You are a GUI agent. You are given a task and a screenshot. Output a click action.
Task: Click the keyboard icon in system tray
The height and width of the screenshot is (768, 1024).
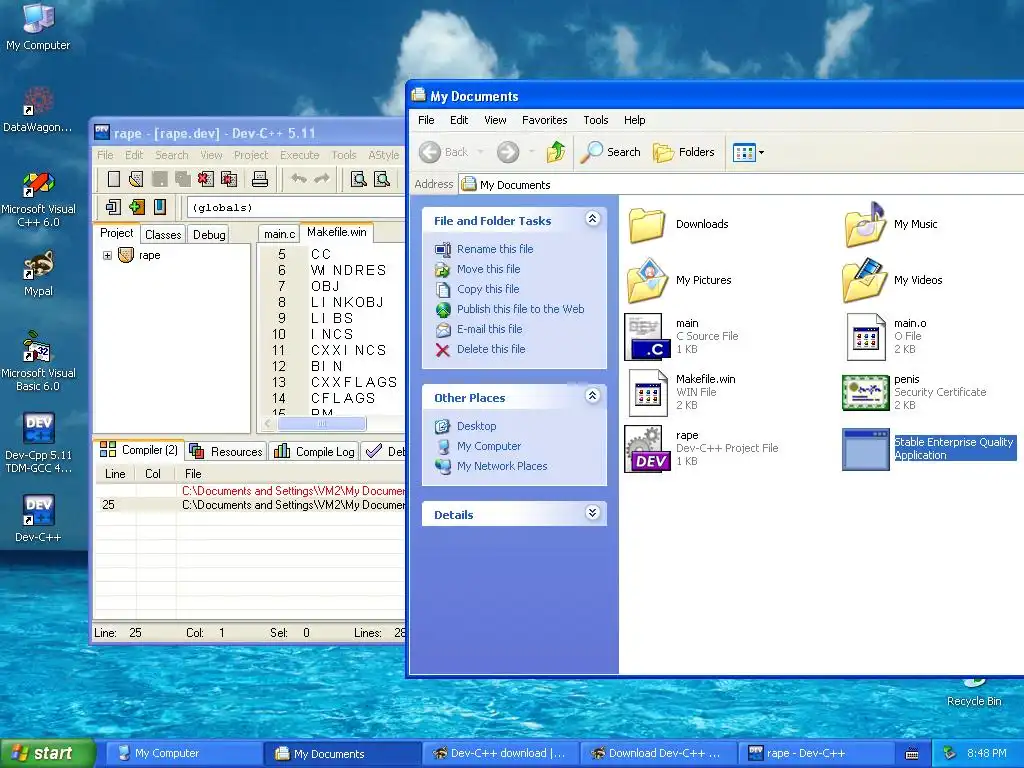[x=912, y=754]
